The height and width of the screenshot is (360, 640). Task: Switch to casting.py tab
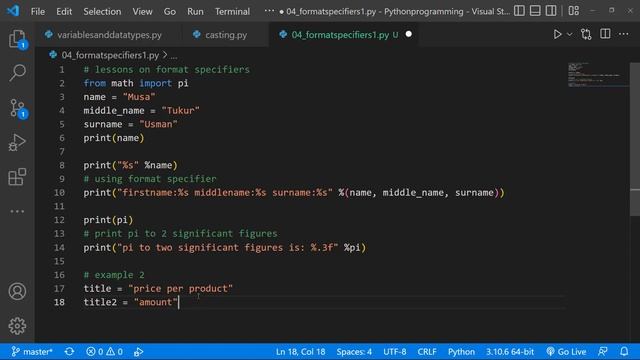(x=226, y=35)
